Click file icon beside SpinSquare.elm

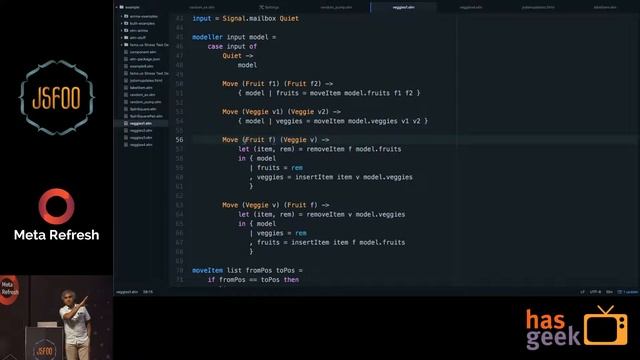[x=126, y=109]
